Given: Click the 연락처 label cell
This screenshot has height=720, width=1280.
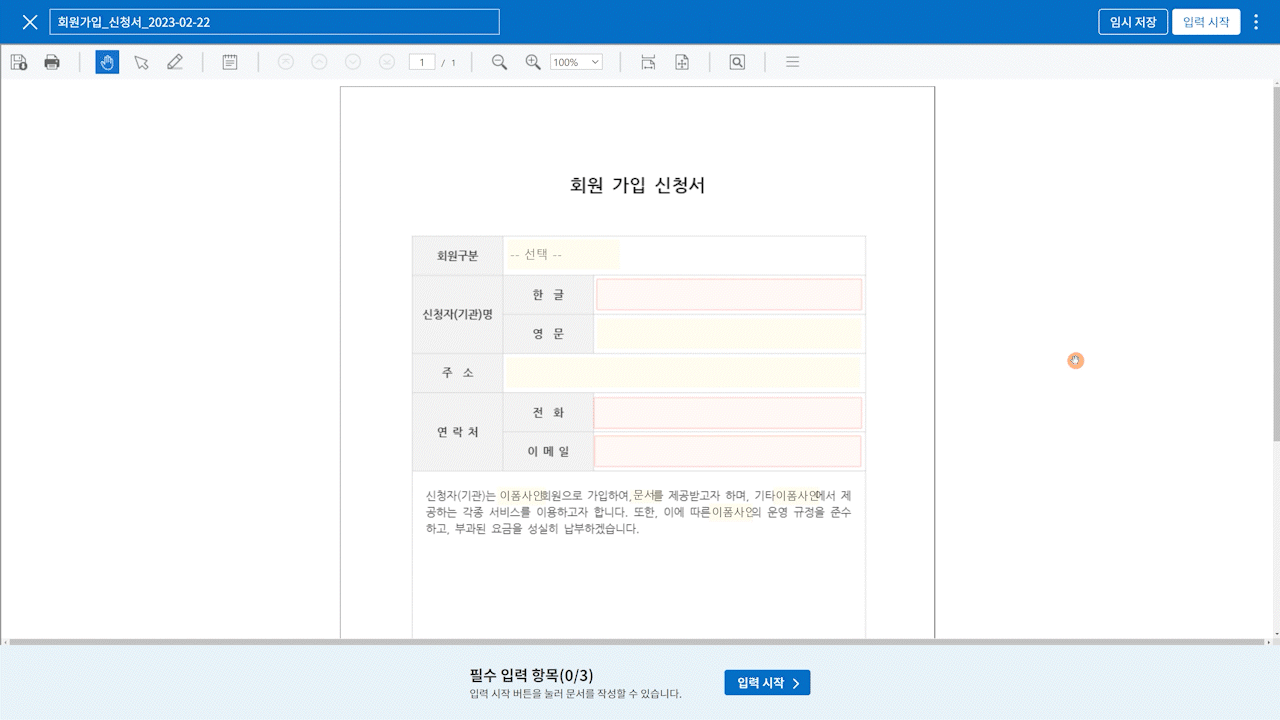Looking at the screenshot, I should [458, 432].
